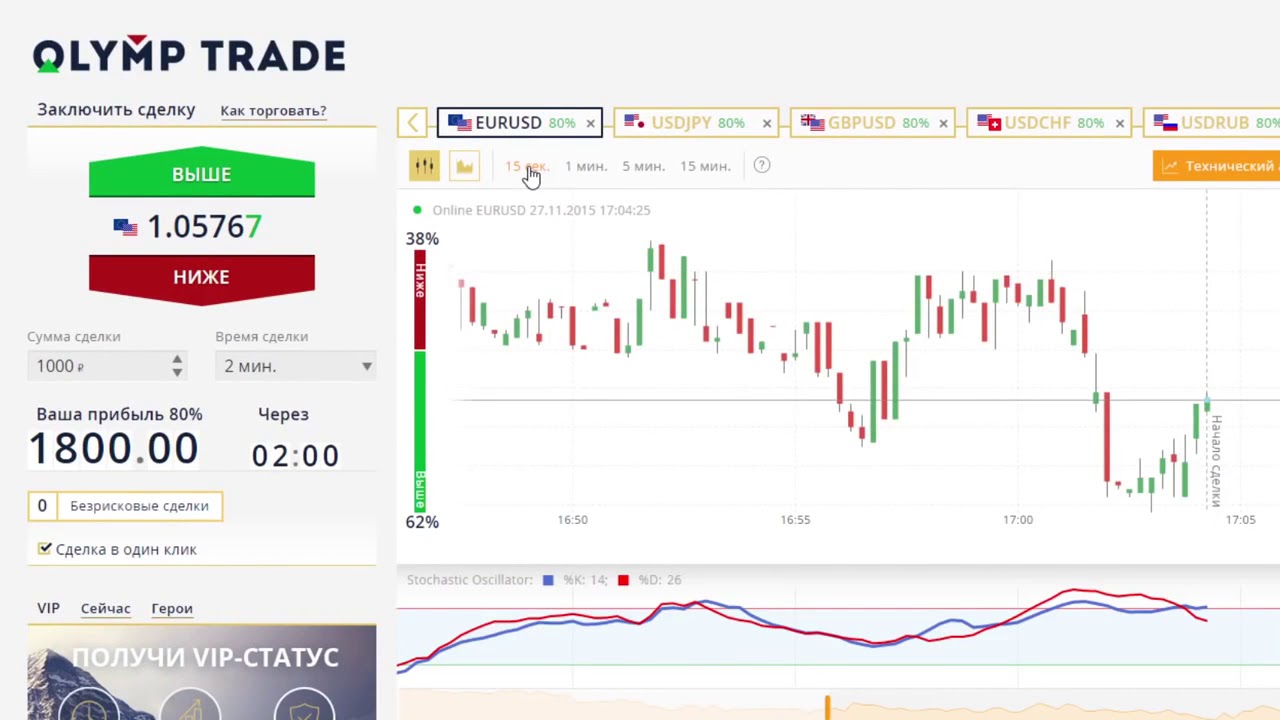The width and height of the screenshot is (1280, 720).
Task: Switch to the USDJPY asset tab
Action: pos(685,123)
